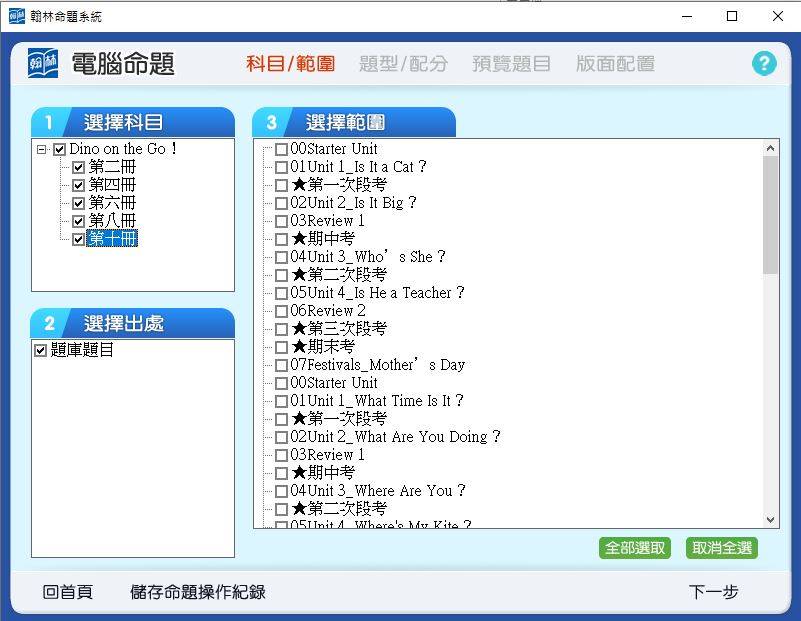The width and height of the screenshot is (801, 621).
Task: Go back with 回首頁 link
Action: coord(67,592)
